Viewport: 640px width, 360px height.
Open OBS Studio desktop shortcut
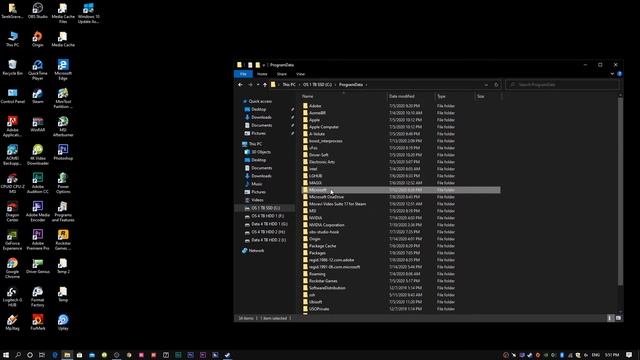pyautogui.click(x=38, y=11)
